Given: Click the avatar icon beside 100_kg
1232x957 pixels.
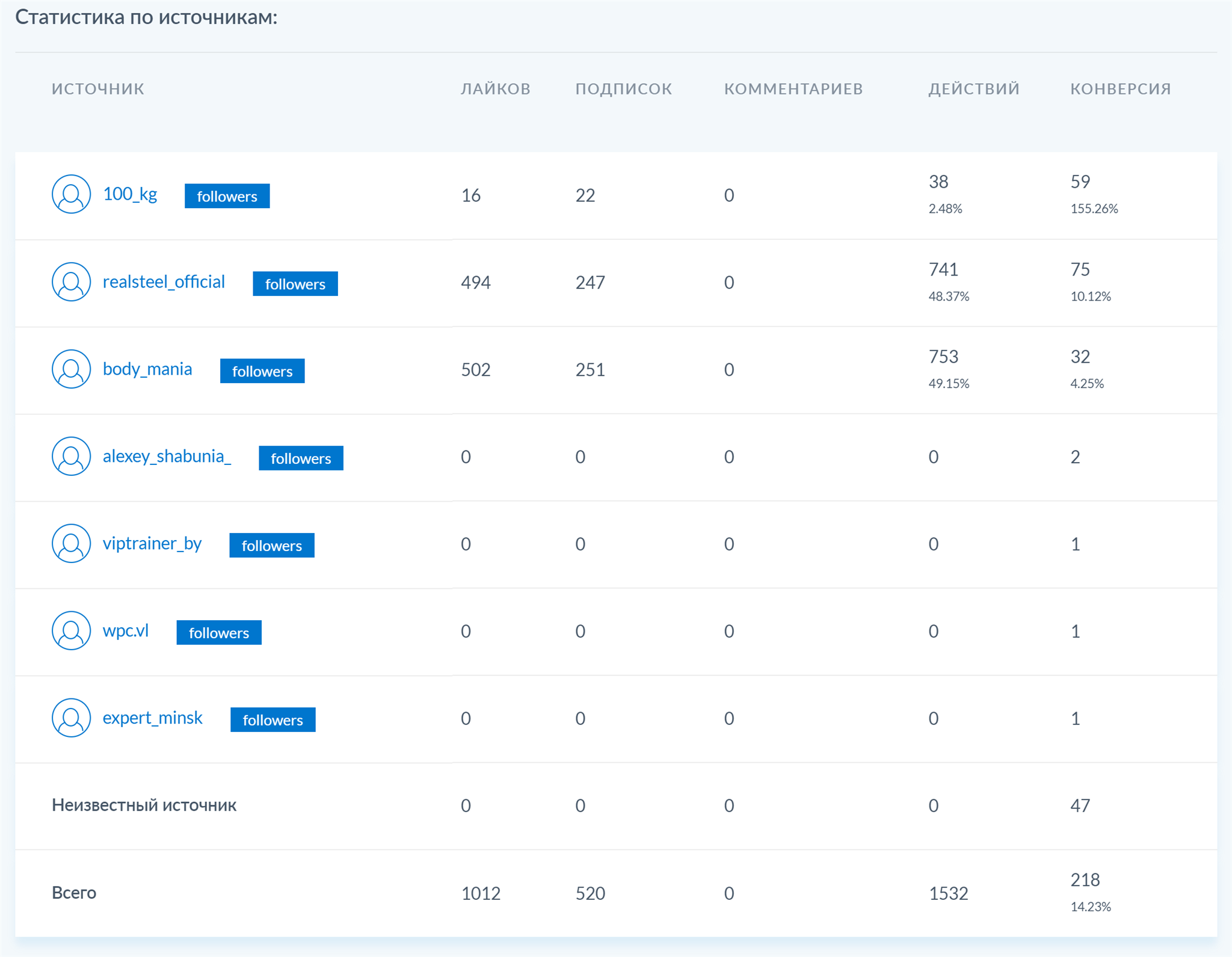Looking at the screenshot, I should [x=71, y=194].
